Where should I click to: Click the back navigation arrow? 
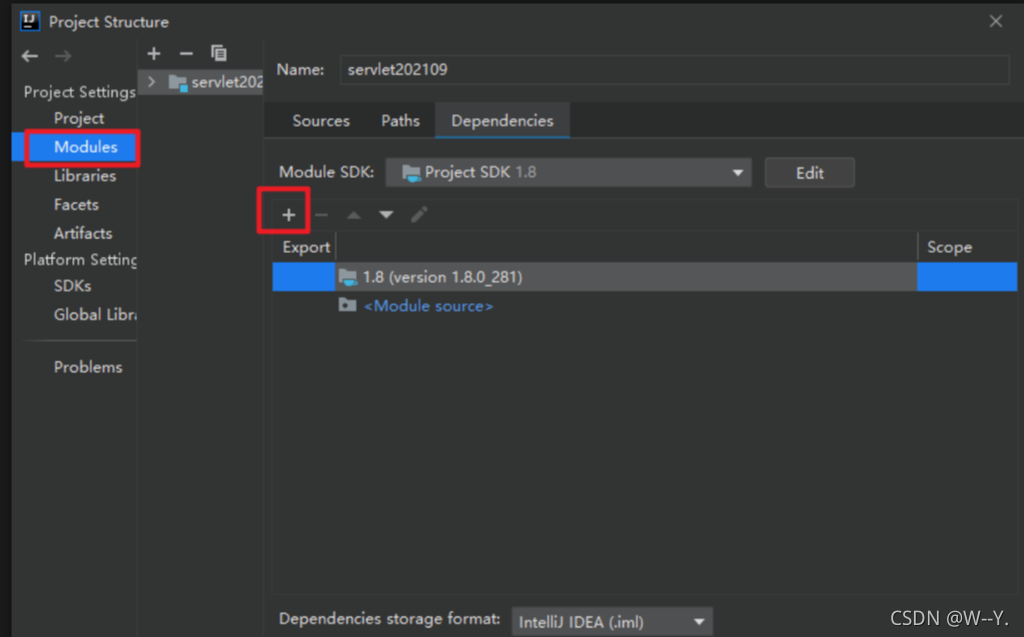tap(29, 56)
